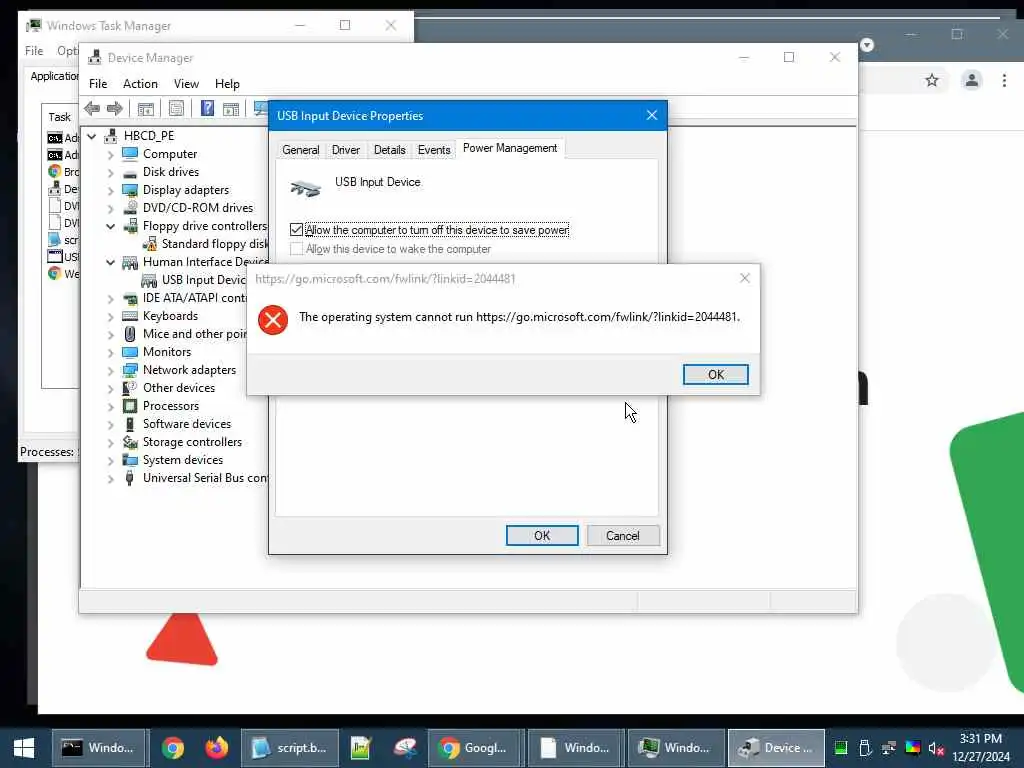The height and width of the screenshot is (768, 1024).
Task: Open the Device Manager File menu
Action: click(x=98, y=84)
